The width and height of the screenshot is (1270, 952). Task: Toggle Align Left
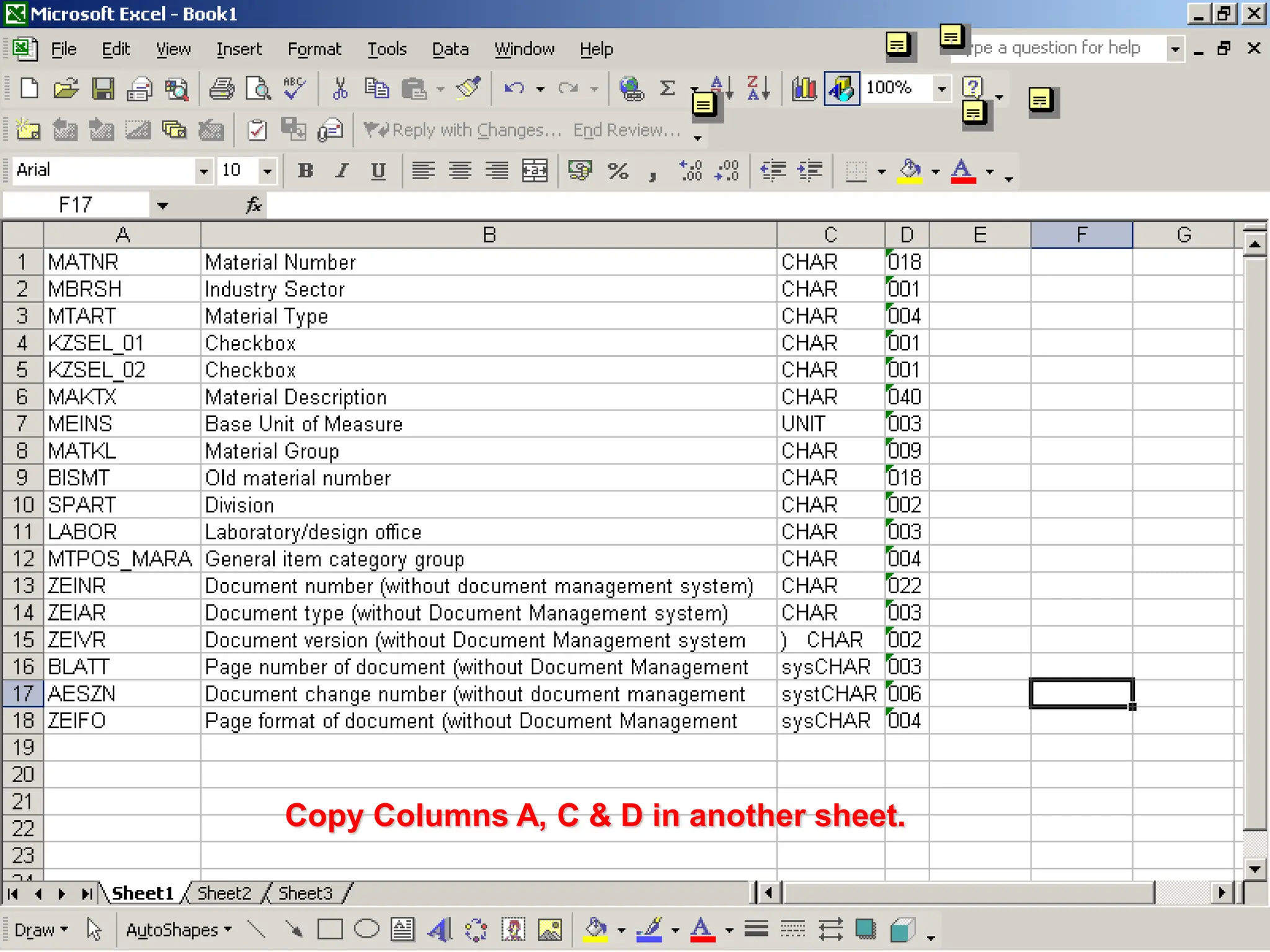click(x=423, y=170)
